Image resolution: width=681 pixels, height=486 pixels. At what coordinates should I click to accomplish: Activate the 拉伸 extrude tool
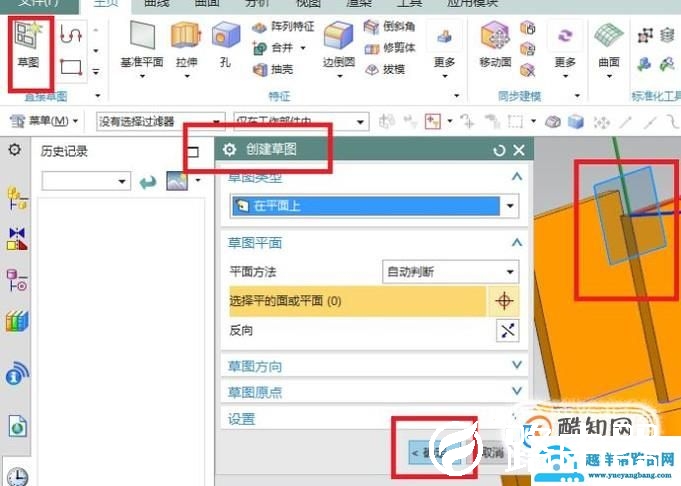click(x=186, y=35)
